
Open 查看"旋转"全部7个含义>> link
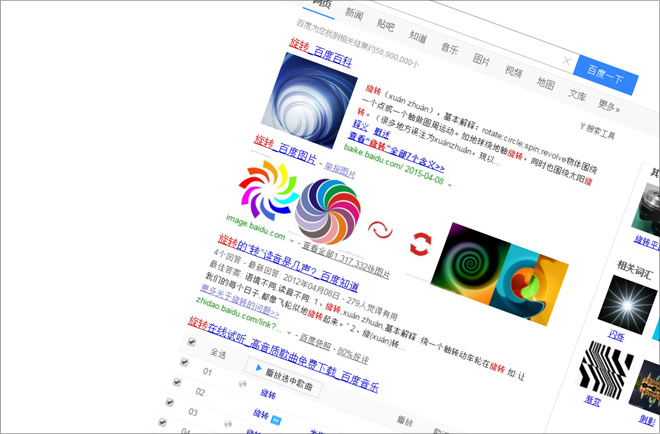pyautogui.click(x=396, y=152)
